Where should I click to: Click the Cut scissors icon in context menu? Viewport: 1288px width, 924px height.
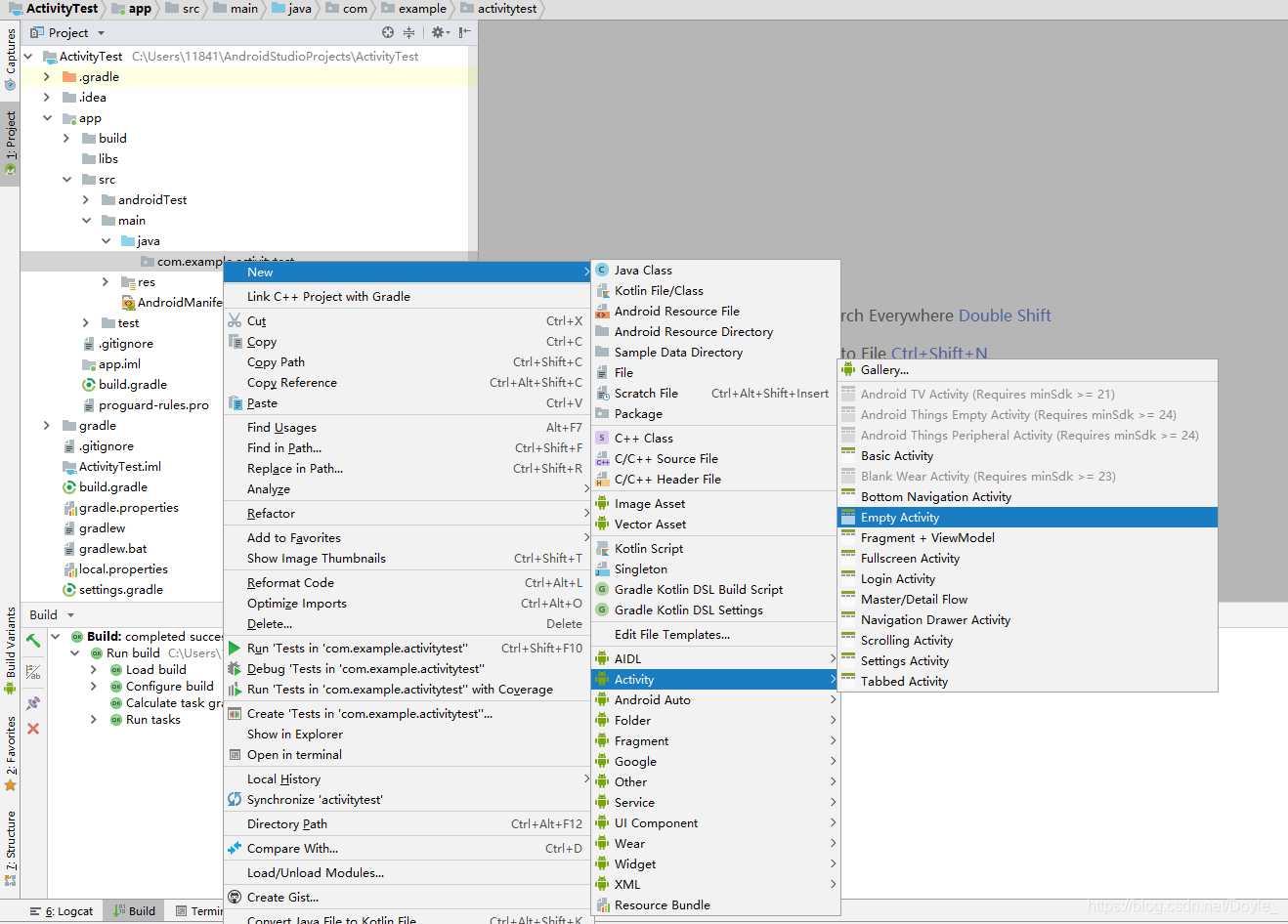pos(235,320)
